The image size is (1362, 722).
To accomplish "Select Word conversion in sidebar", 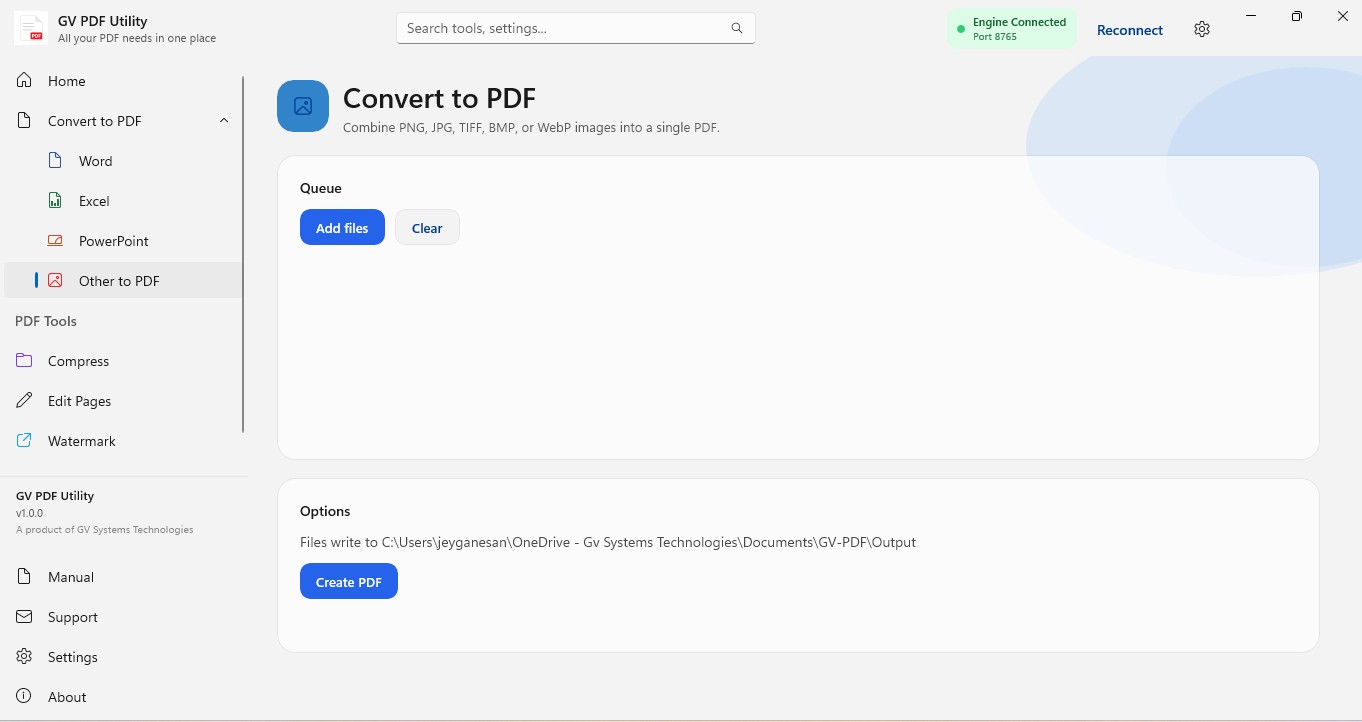I will click(x=124, y=160).
